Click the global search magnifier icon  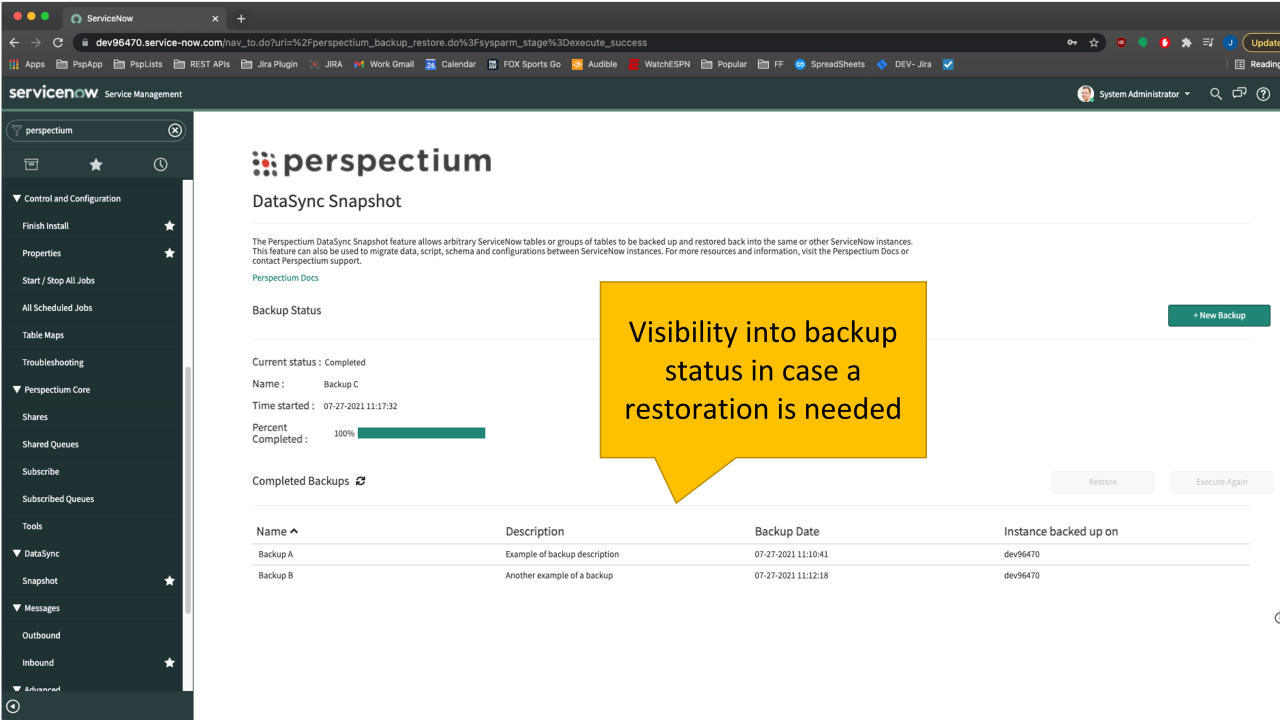click(x=1216, y=94)
